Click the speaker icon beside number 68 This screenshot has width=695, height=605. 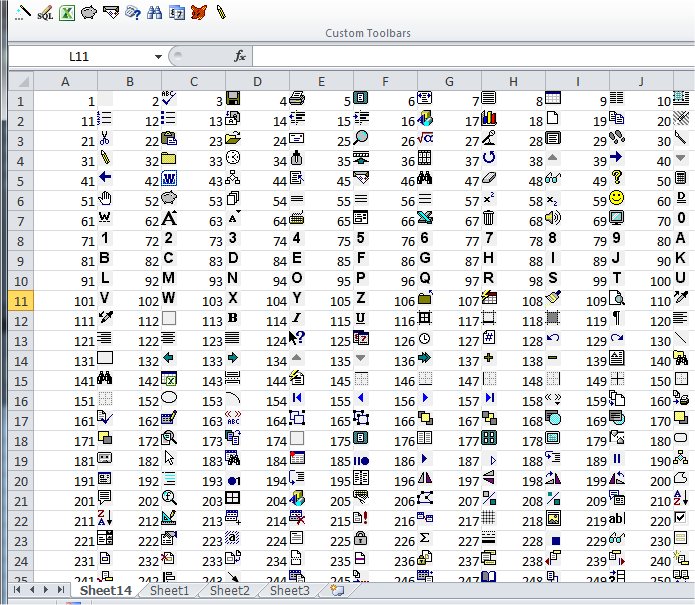(x=553, y=218)
